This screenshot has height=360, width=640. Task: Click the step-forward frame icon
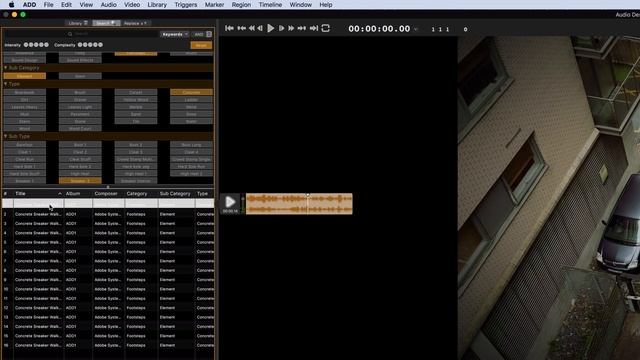[x=281, y=28]
